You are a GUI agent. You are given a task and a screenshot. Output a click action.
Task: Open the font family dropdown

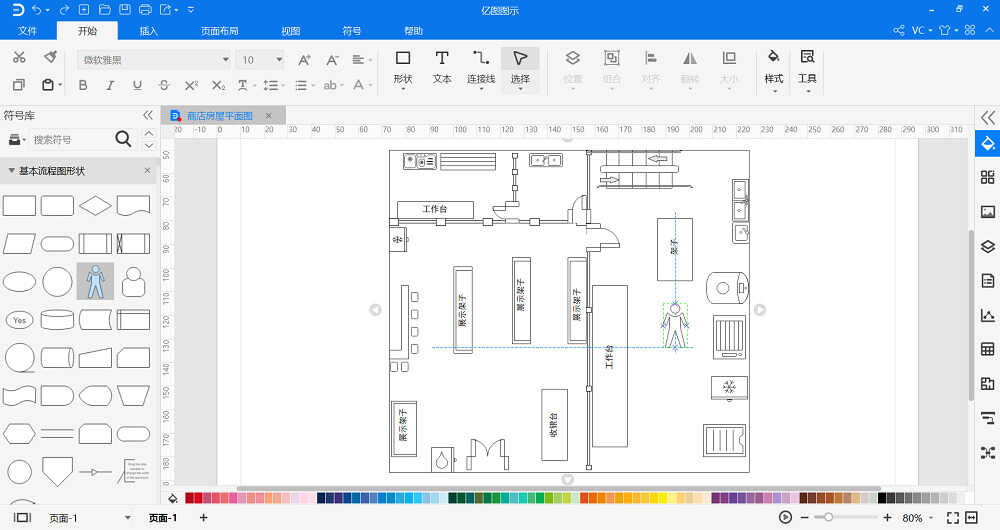point(154,59)
